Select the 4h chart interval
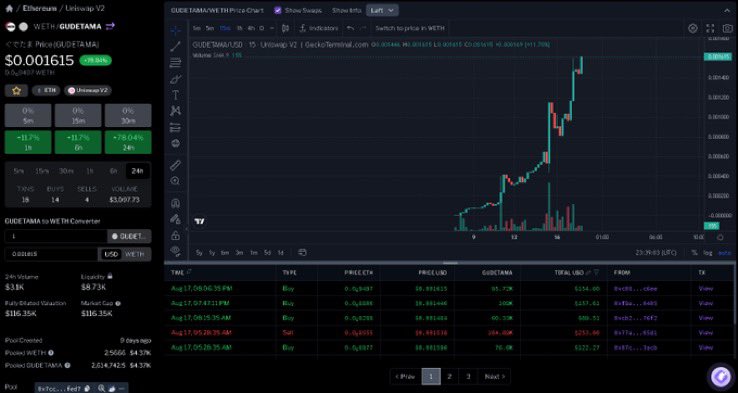The width and height of the screenshot is (738, 393). 251,28
